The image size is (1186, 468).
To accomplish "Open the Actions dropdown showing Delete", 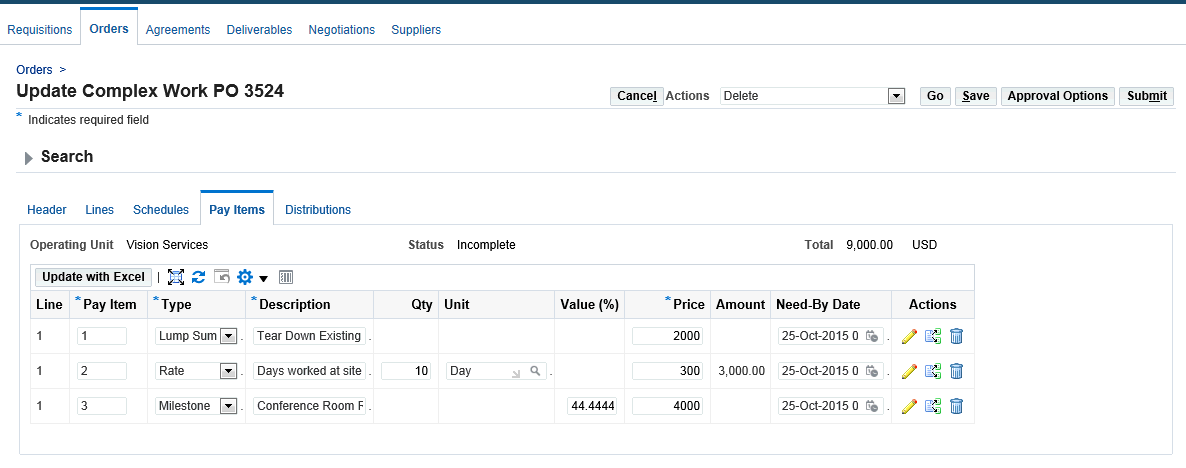I will (x=896, y=96).
